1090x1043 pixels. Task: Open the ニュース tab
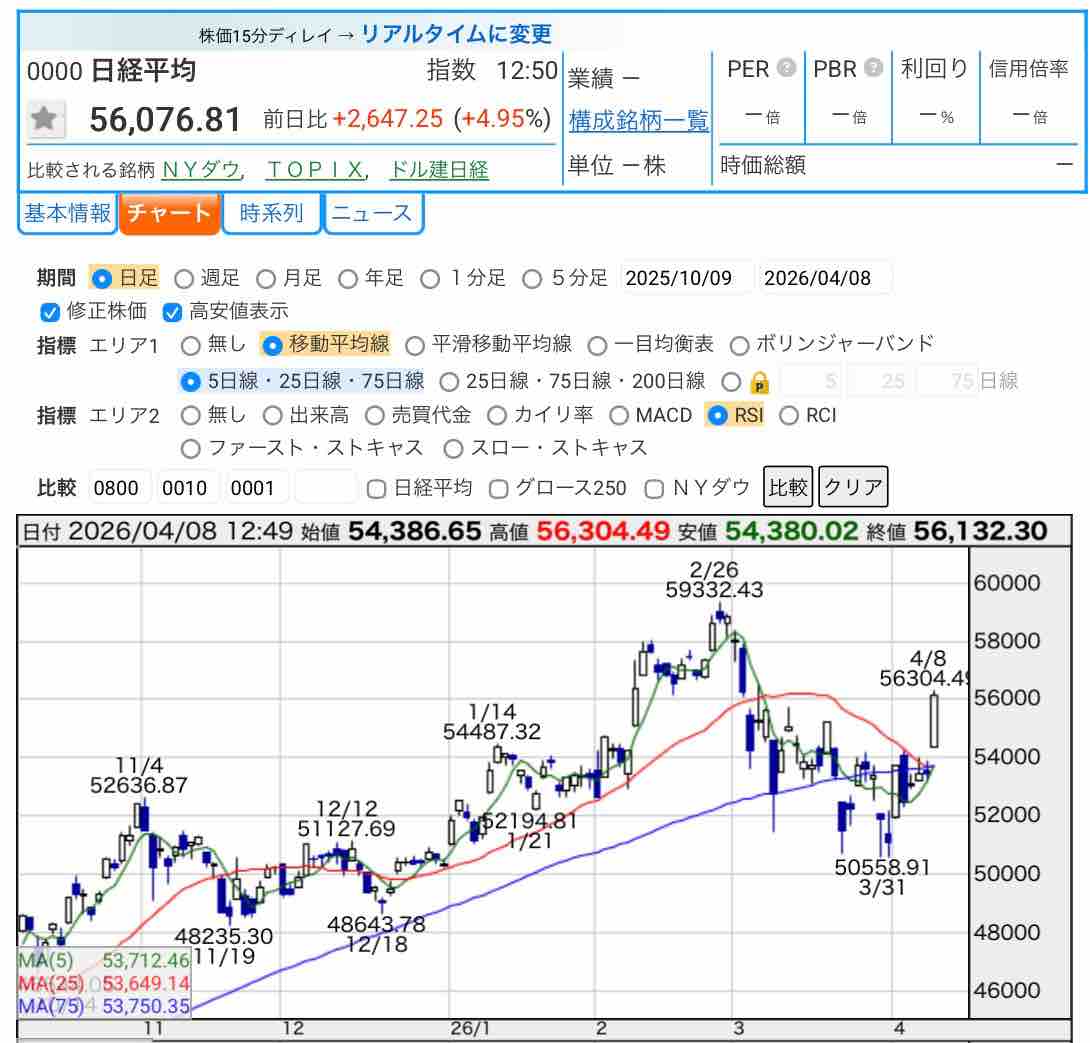coord(372,213)
